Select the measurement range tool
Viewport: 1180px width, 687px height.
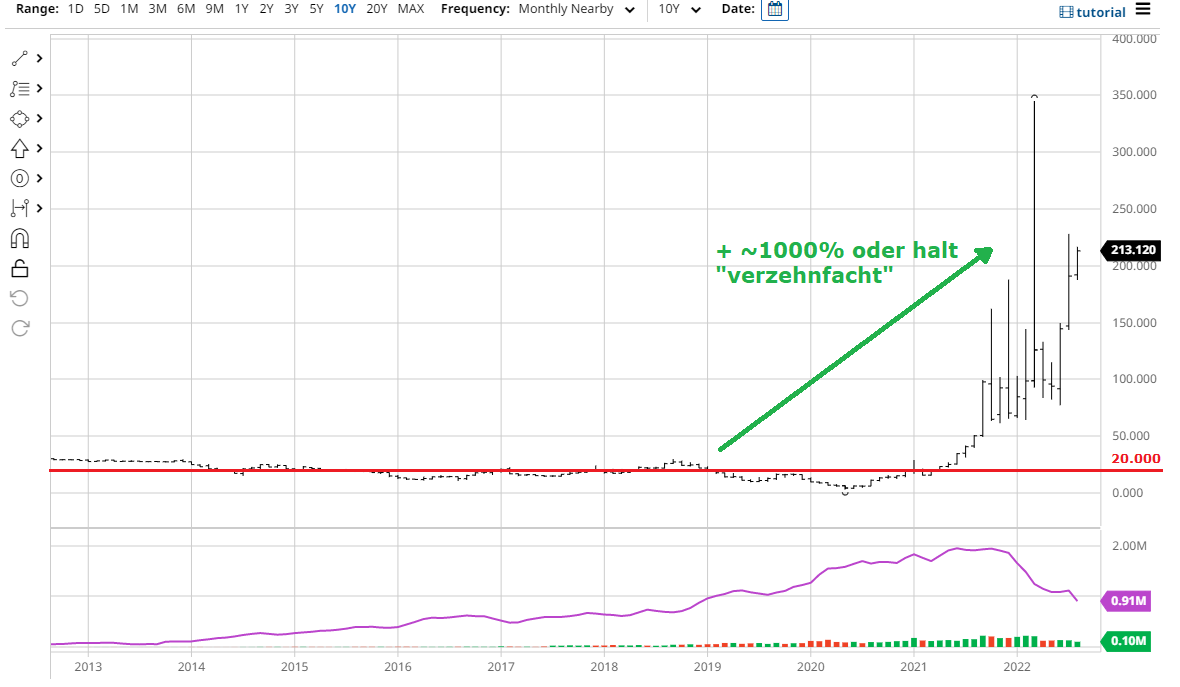point(19,208)
